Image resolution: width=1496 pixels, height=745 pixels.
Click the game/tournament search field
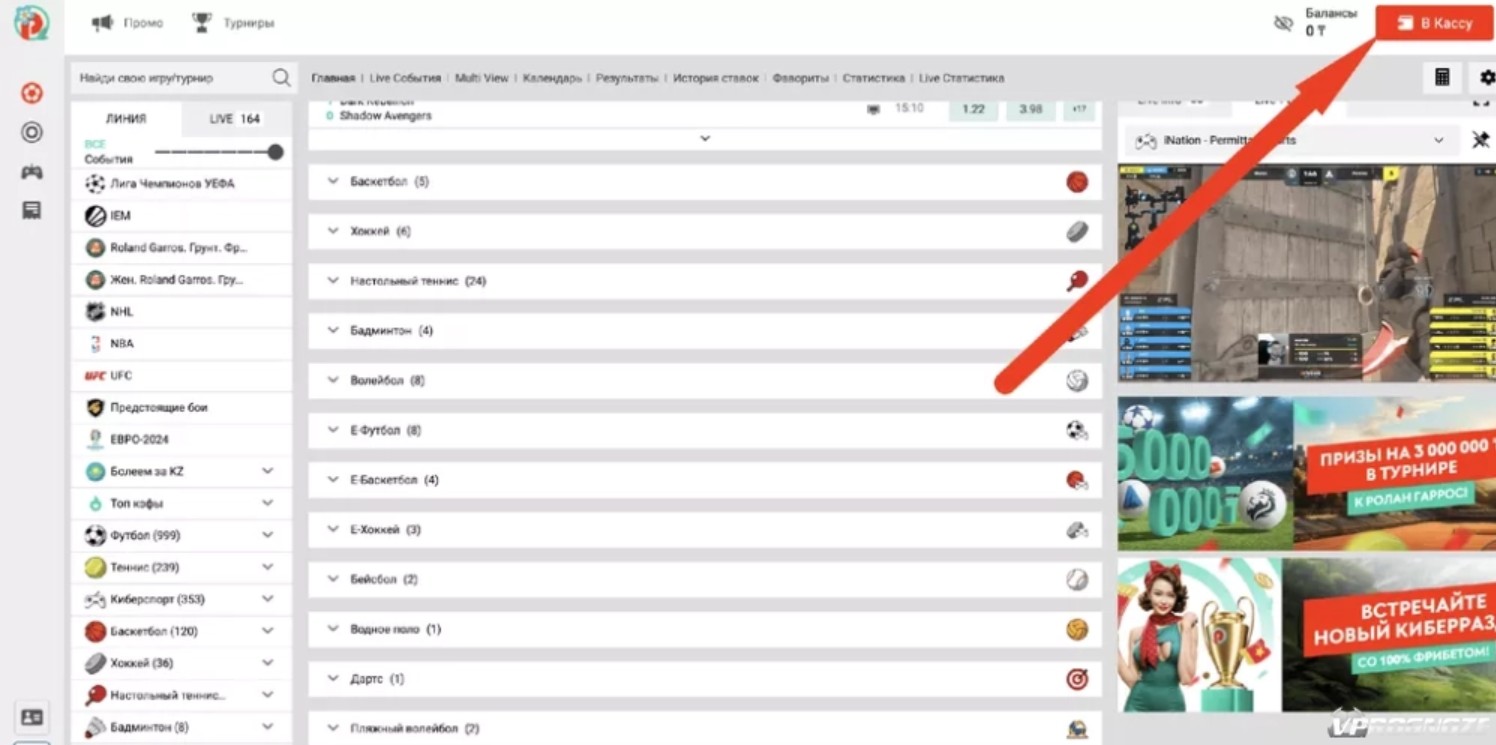(x=170, y=78)
